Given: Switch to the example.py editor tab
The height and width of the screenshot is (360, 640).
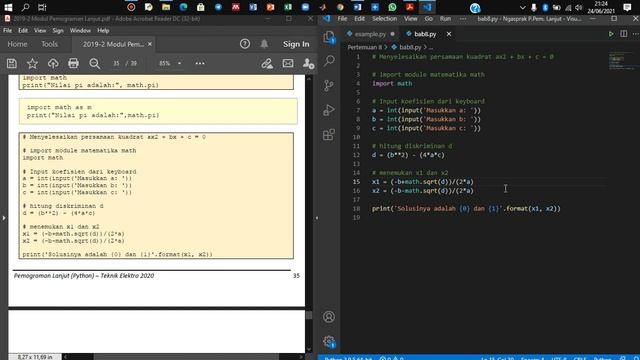Looking at the screenshot, I should click(371, 34).
